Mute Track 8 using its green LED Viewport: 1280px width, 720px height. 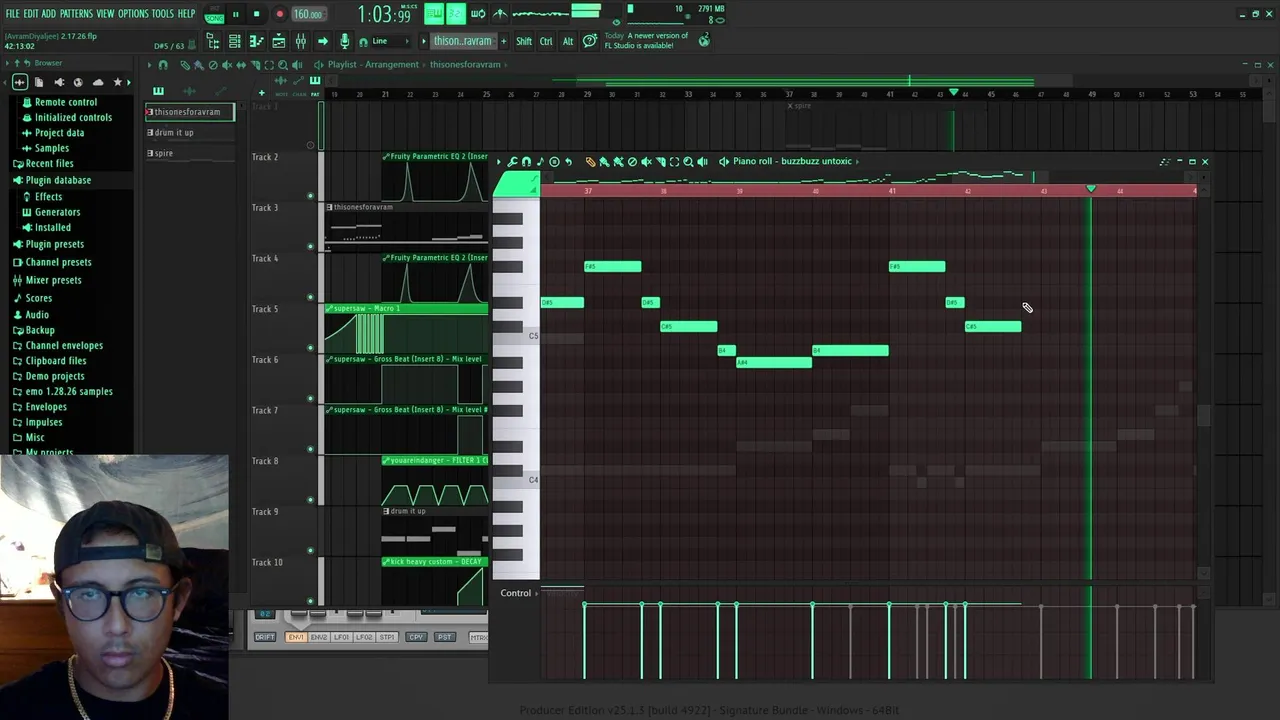[310, 499]
